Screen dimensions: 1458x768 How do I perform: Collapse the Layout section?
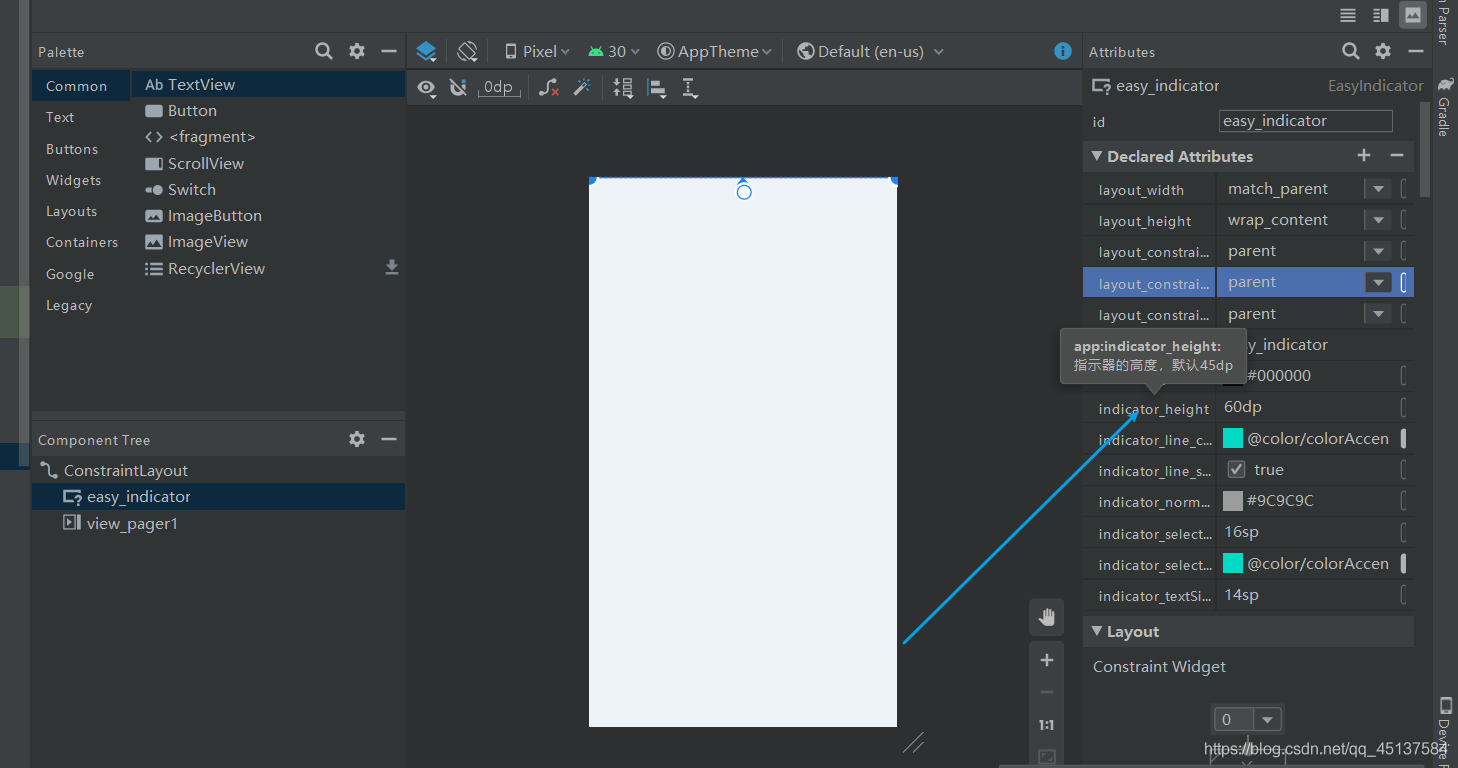1097,631
